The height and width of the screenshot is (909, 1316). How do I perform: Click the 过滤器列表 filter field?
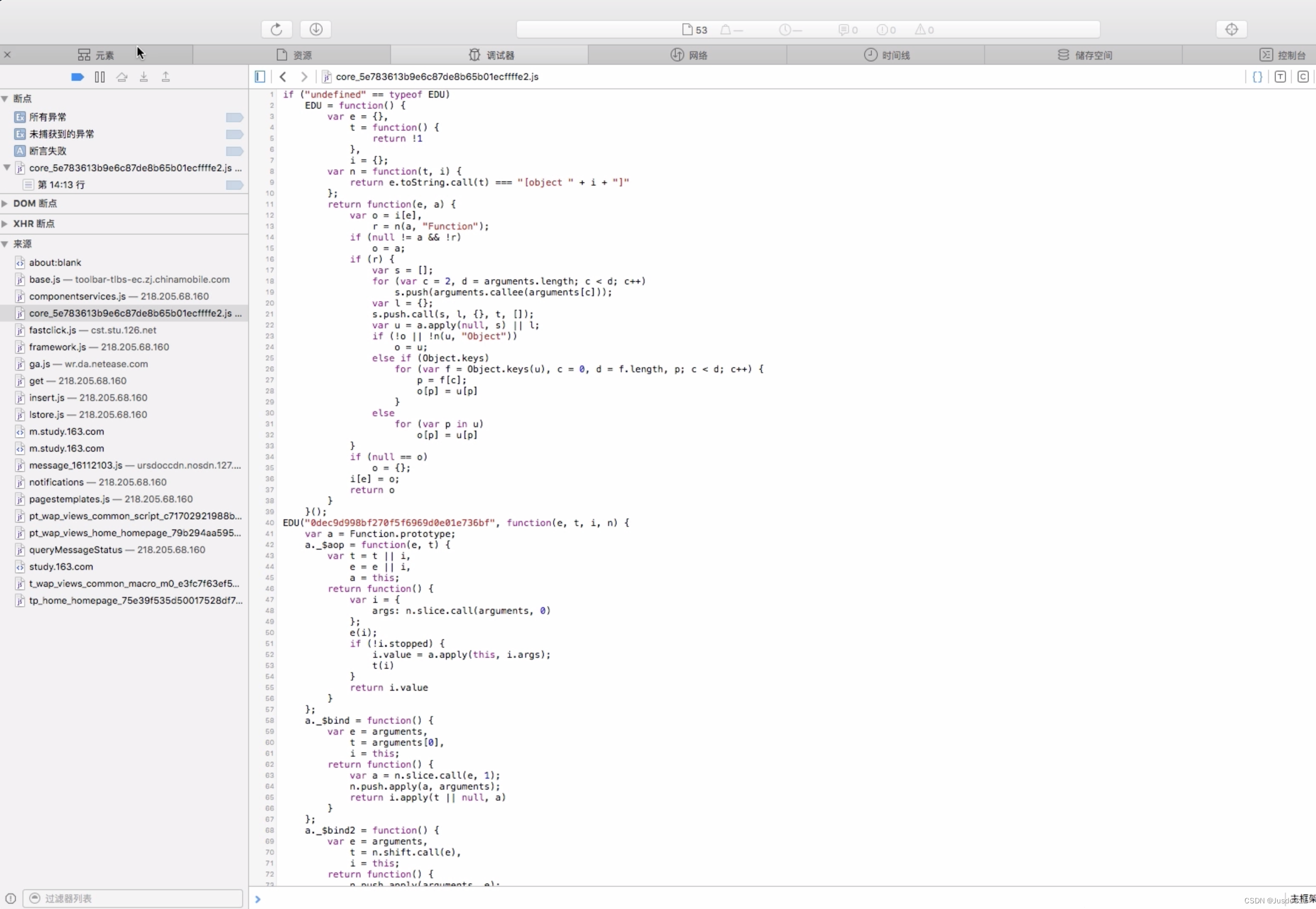134,898
